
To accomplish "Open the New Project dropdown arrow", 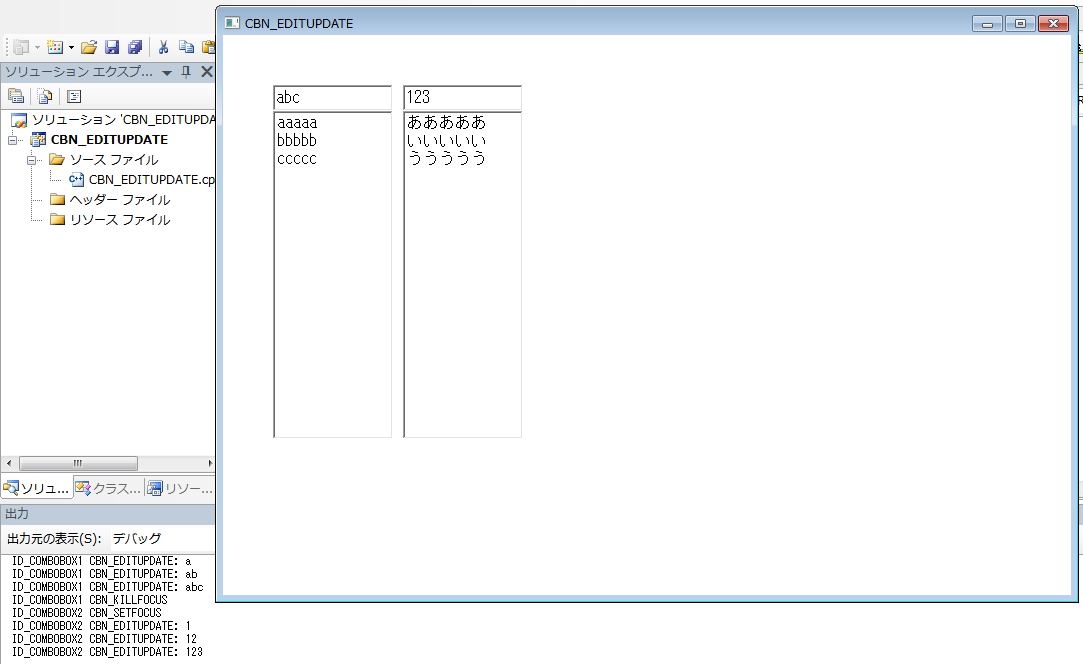I will (37, 48).
